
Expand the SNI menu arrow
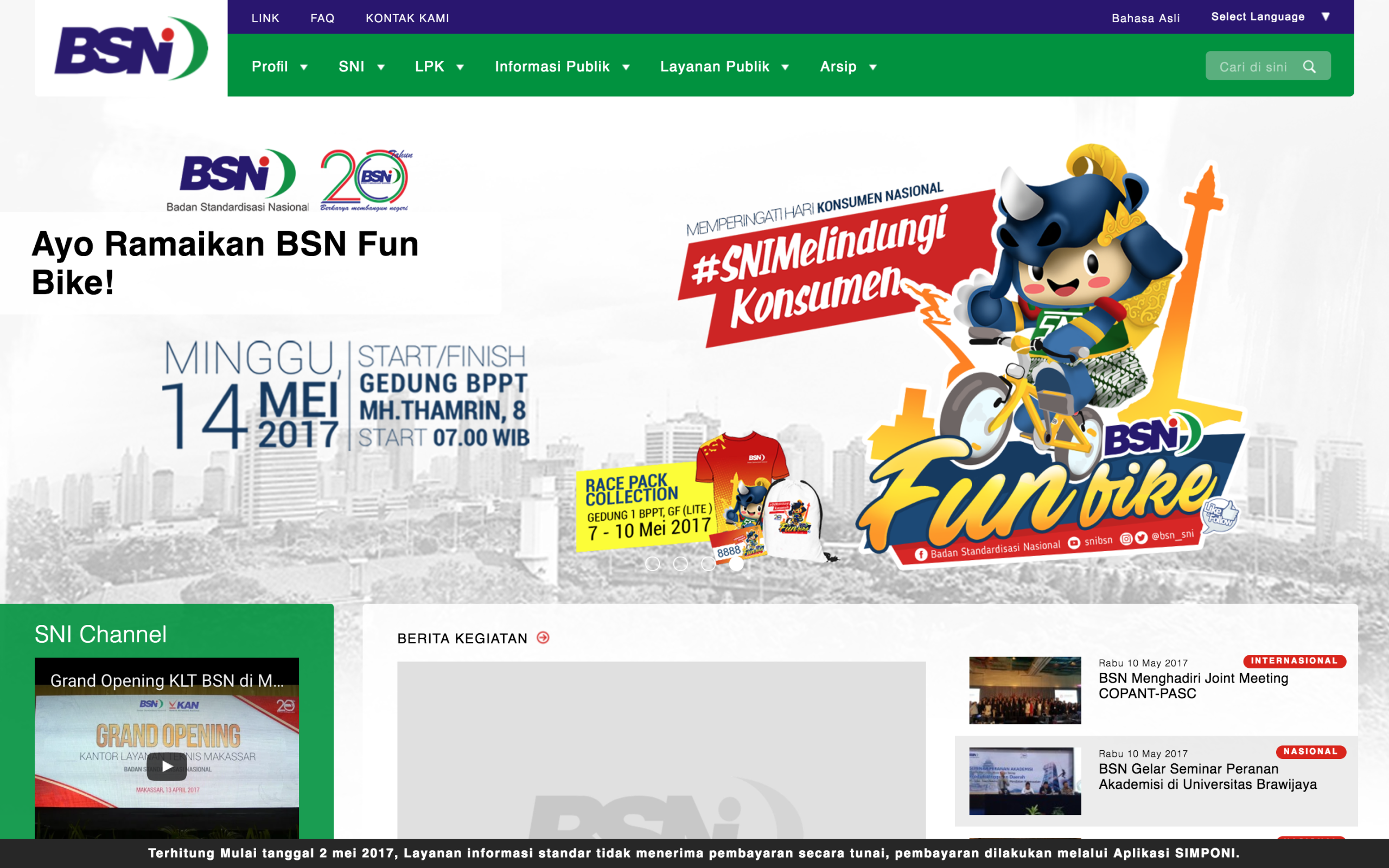click(380, 67)
